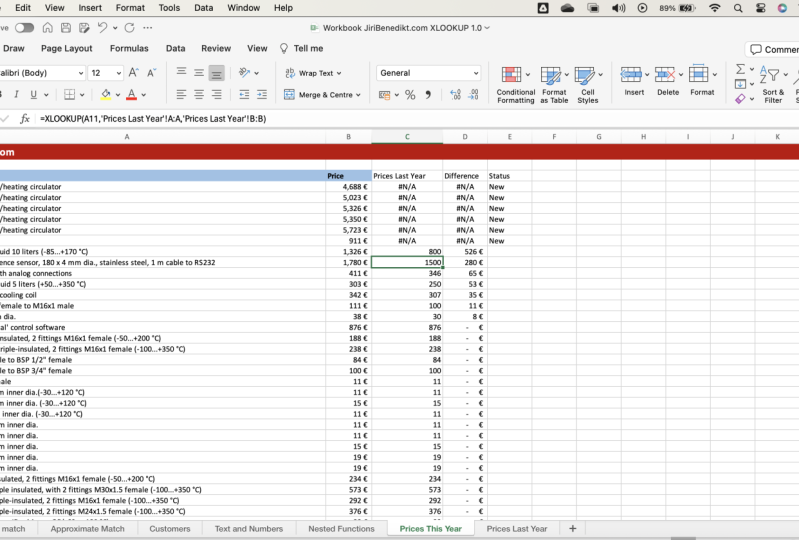This screenshot has width=799, height=540.
Task: Switch to Nested Functions sheet
Action: (x=341, y=529)
